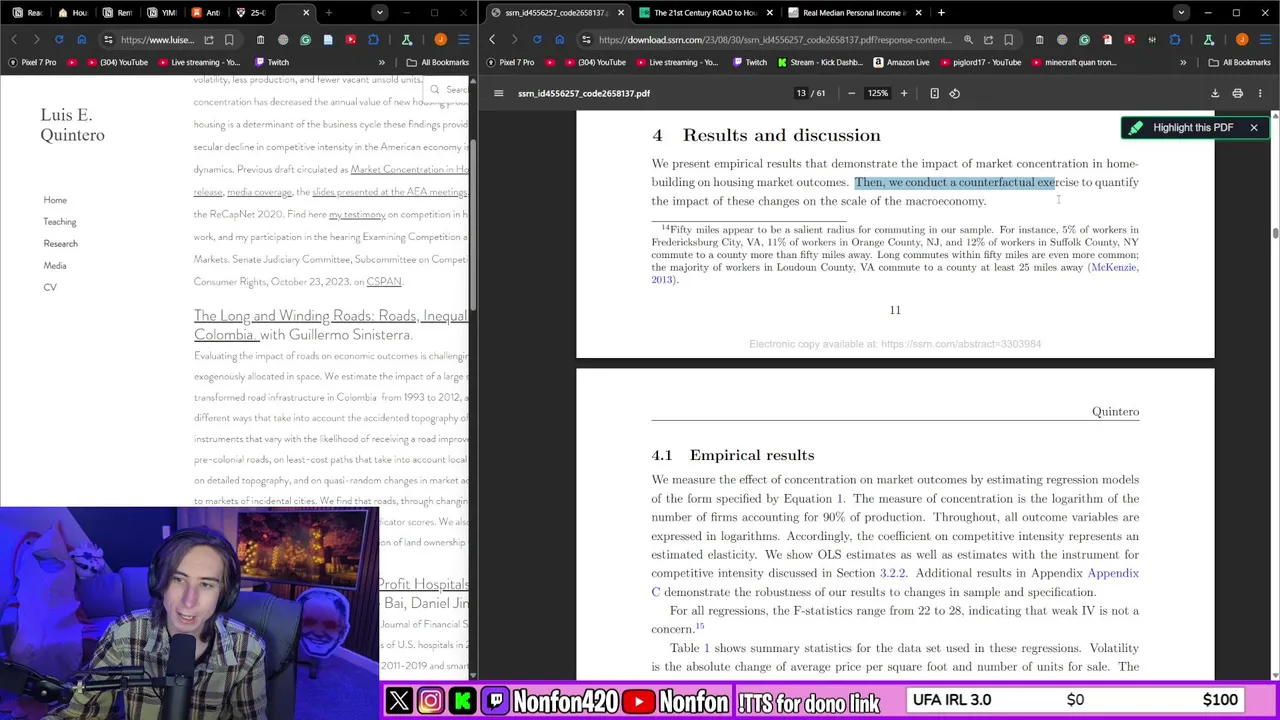The image size is (1280, 720).
Task: Print the PDF document
Action: tap(1237, 93)
